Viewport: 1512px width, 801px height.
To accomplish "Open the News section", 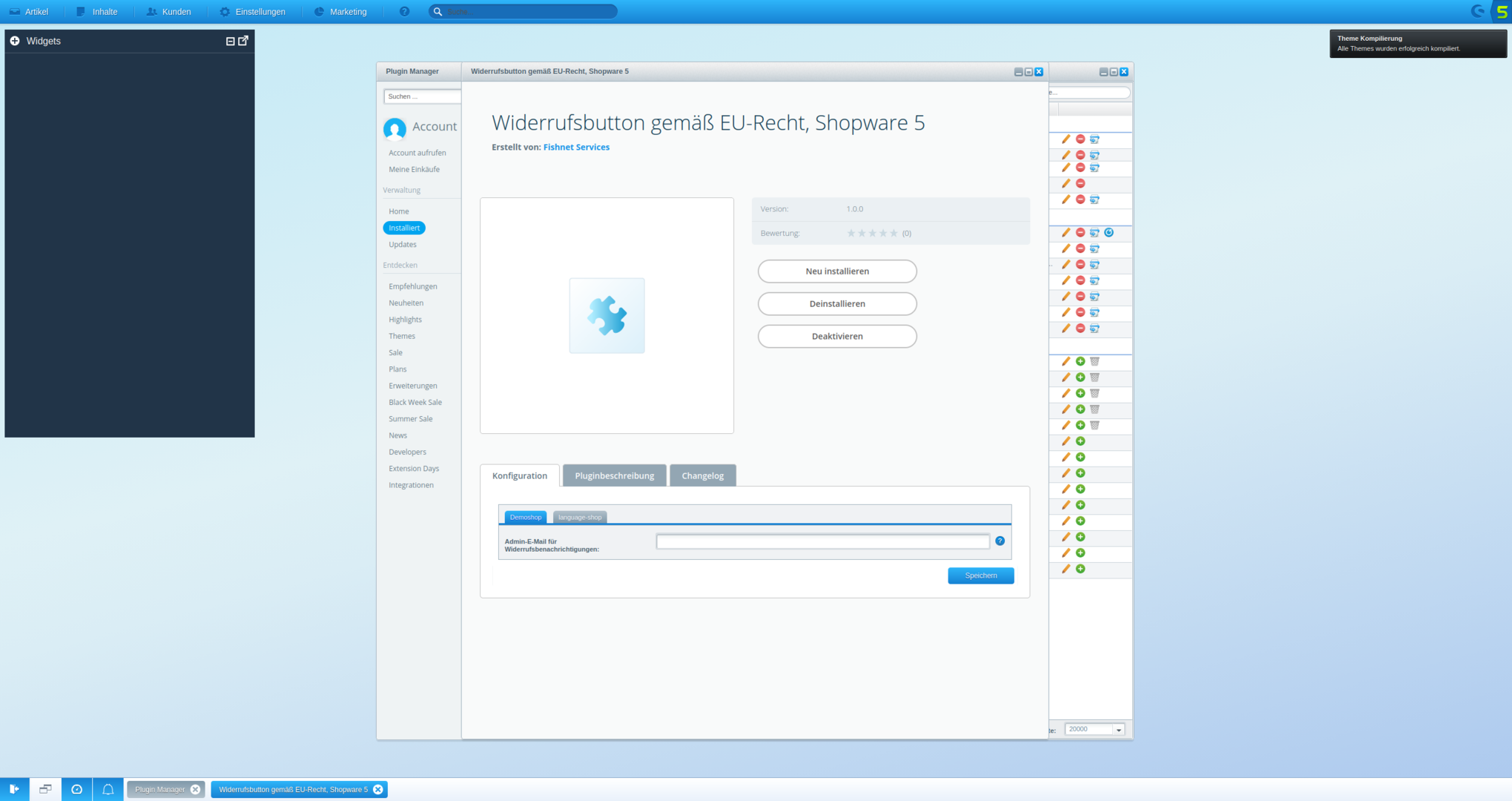I will coord(398,435).
